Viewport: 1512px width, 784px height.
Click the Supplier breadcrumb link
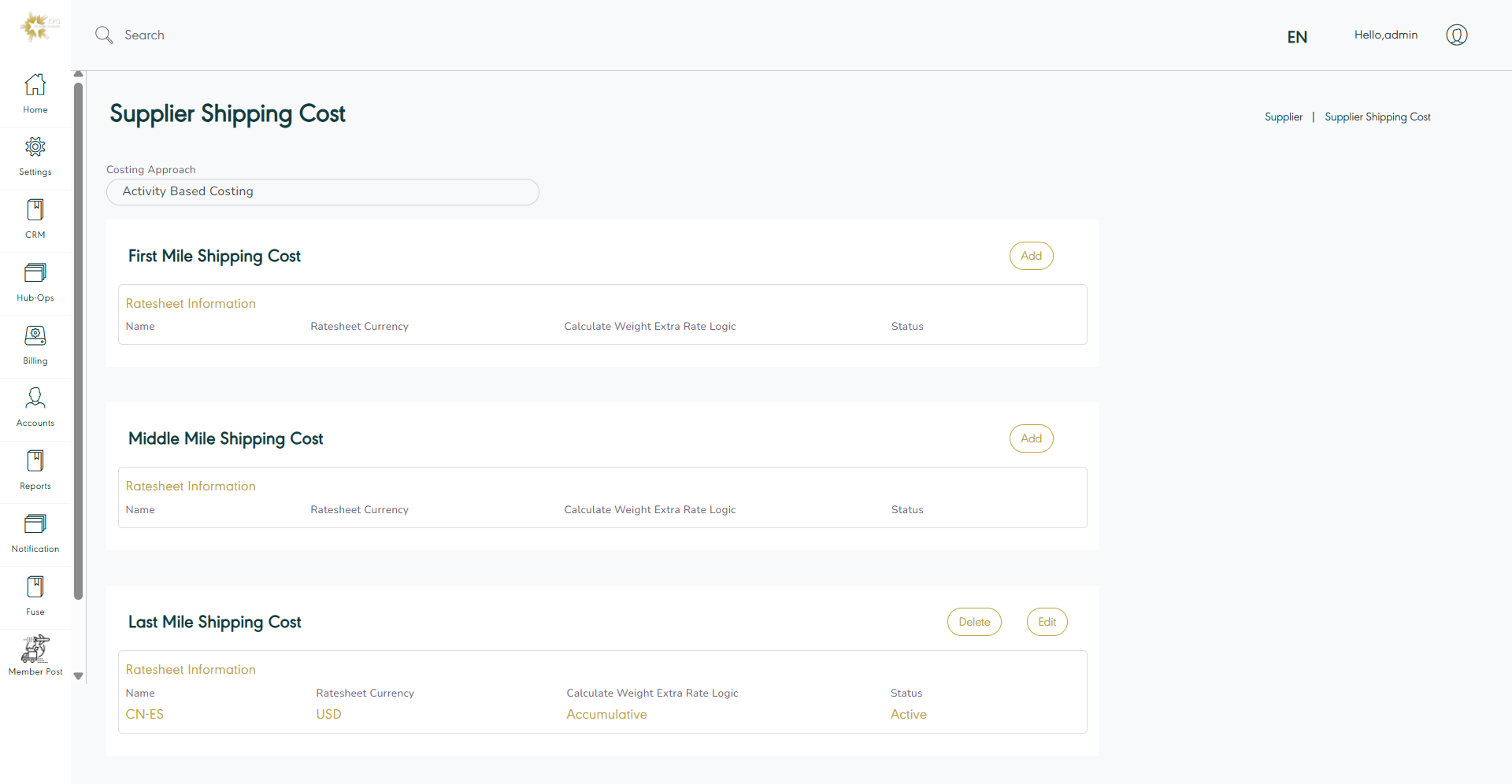coord(1283,117)
